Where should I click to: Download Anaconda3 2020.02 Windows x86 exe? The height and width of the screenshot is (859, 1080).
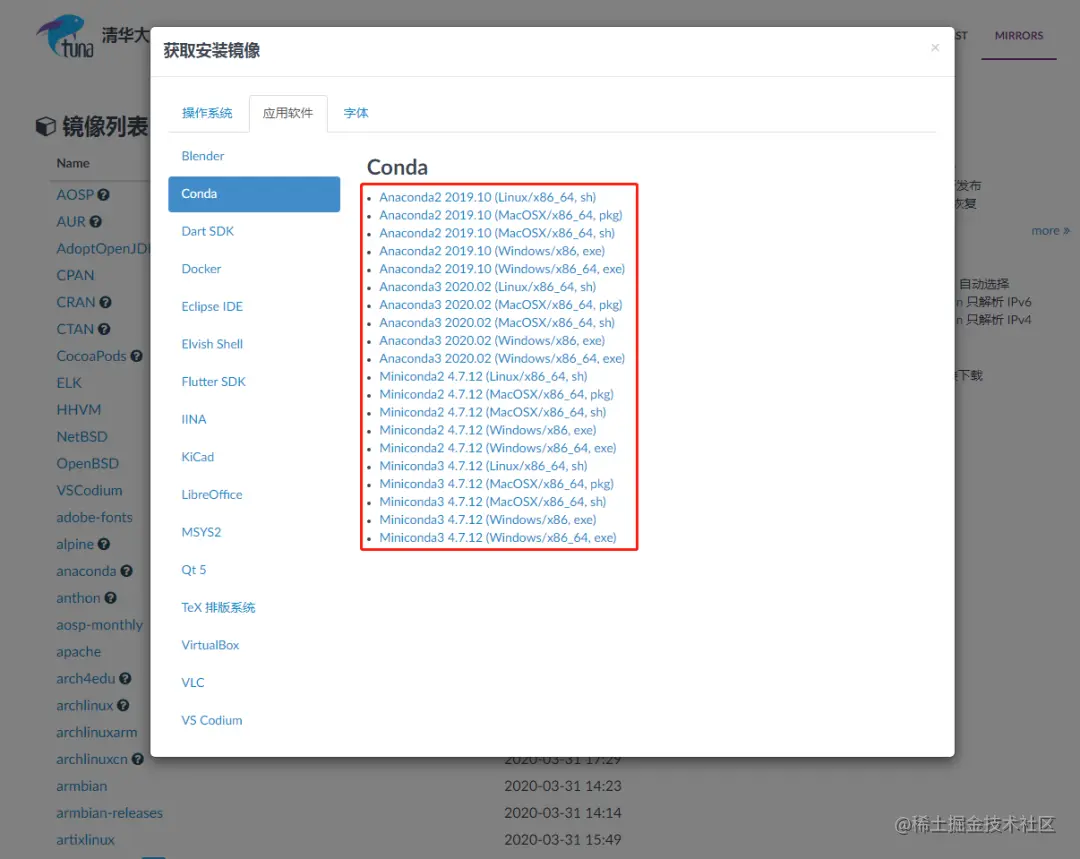tap(492, 340)
